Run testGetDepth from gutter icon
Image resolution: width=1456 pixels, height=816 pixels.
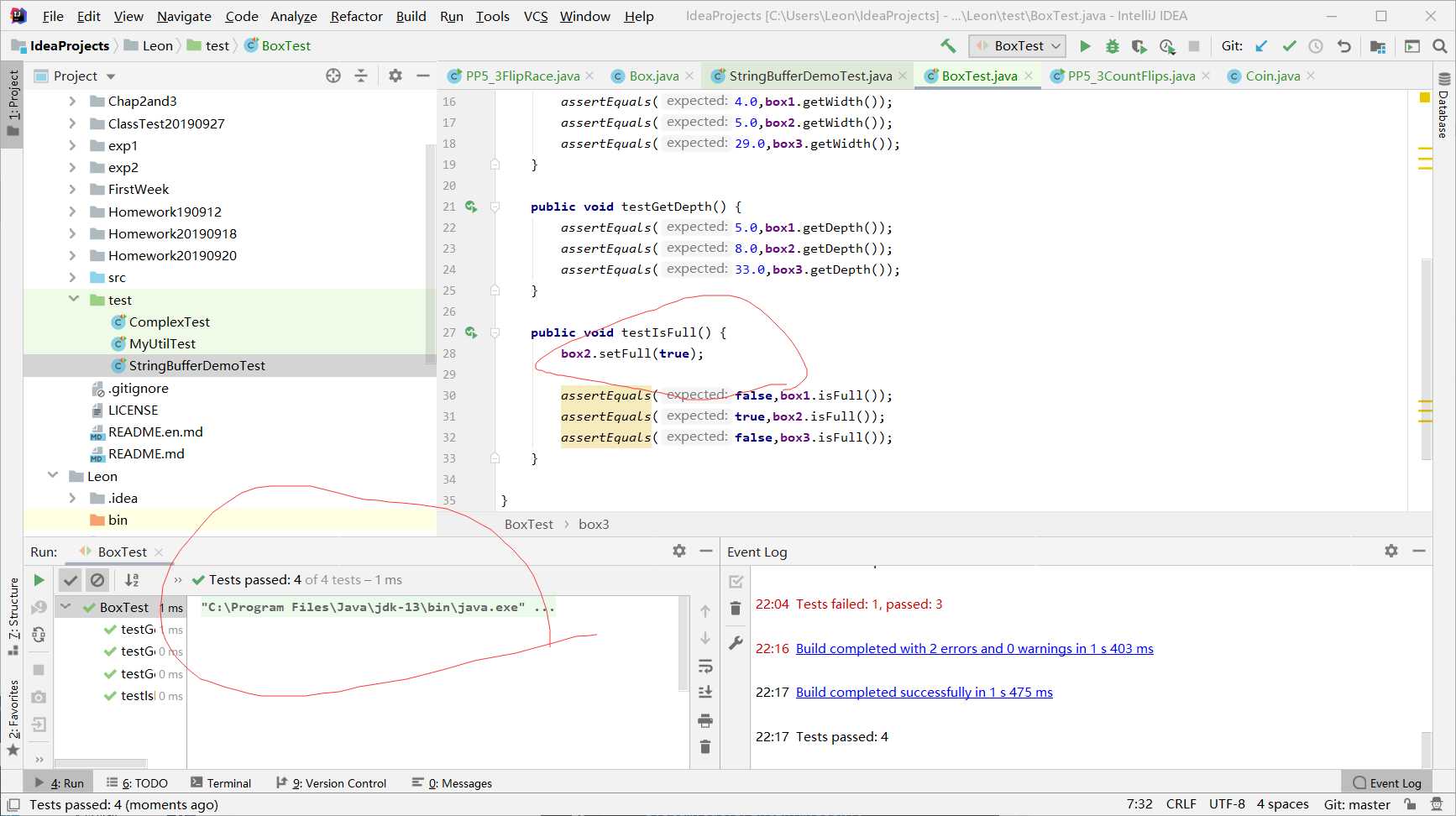coord(471,207)
